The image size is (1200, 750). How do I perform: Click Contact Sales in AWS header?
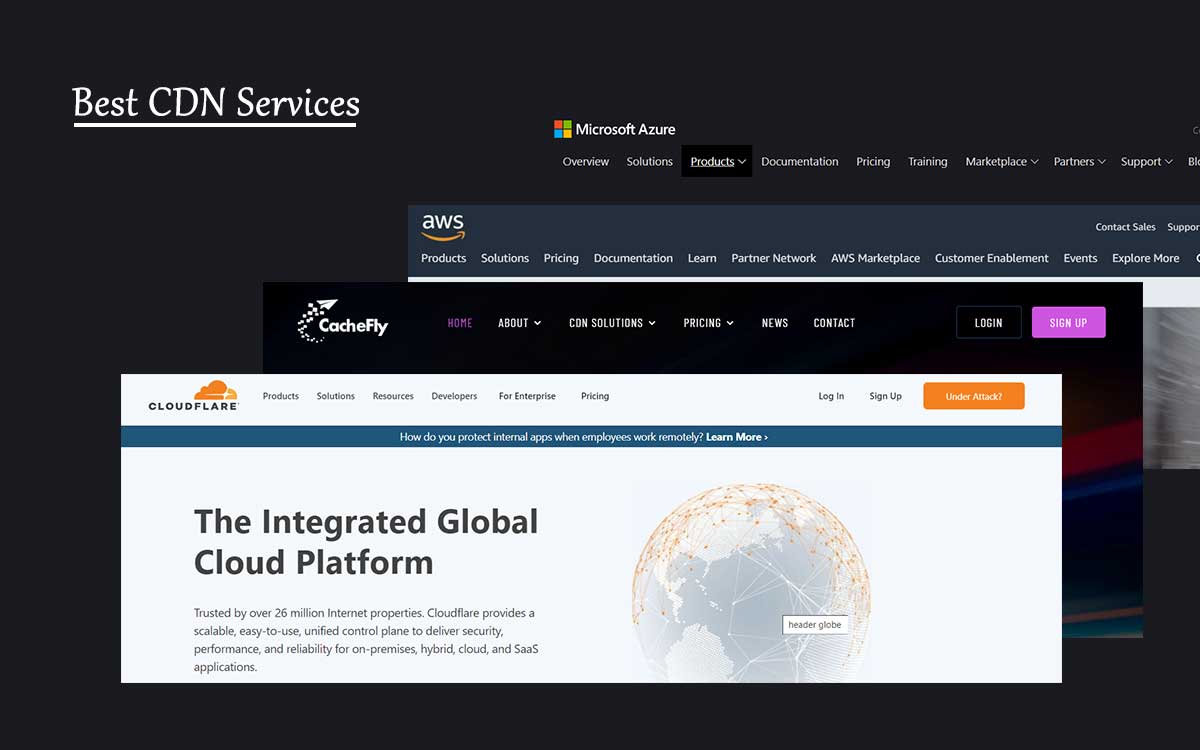tap(1125, 227)
